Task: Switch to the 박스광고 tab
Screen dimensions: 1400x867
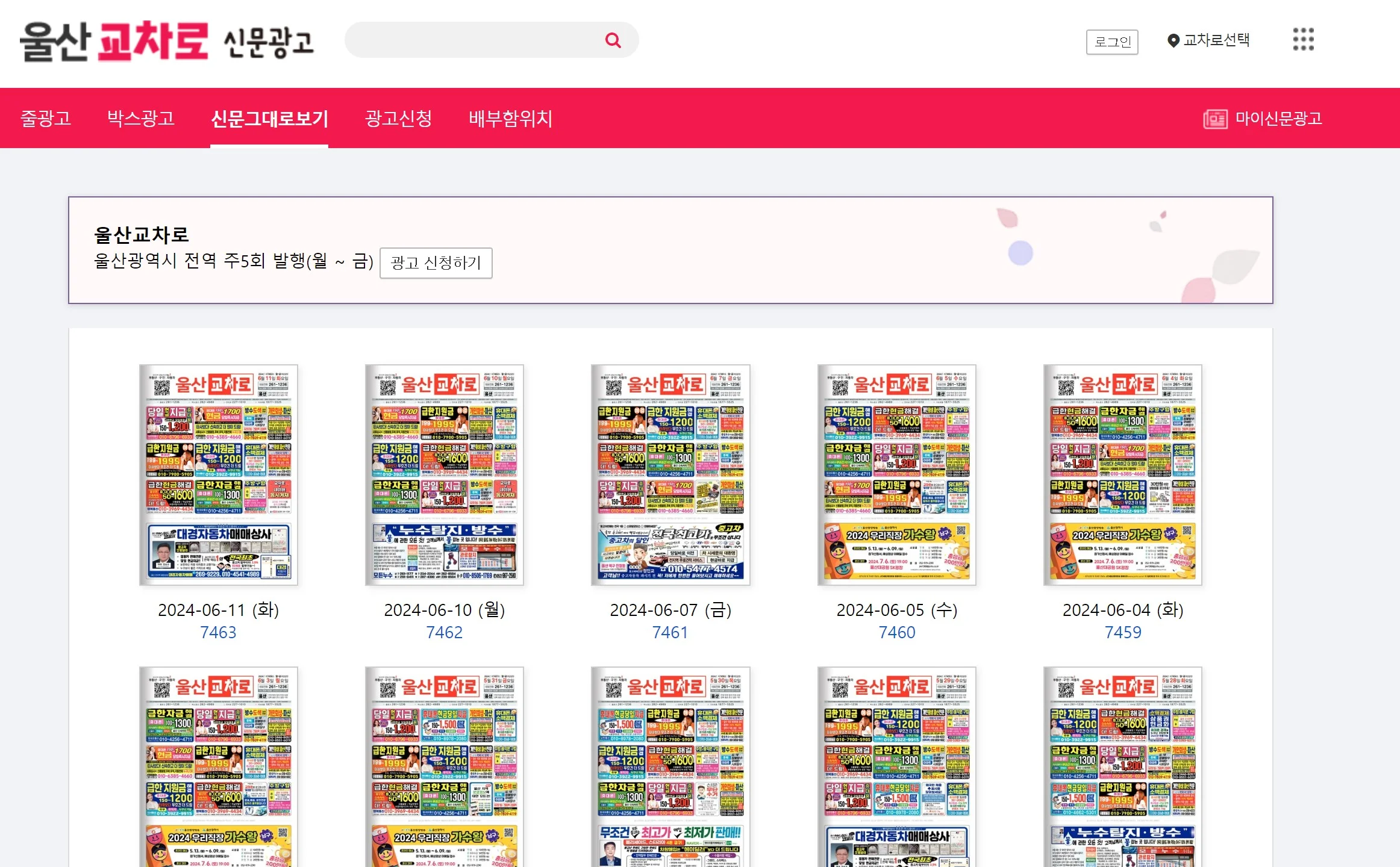Action: coord(141,118)
